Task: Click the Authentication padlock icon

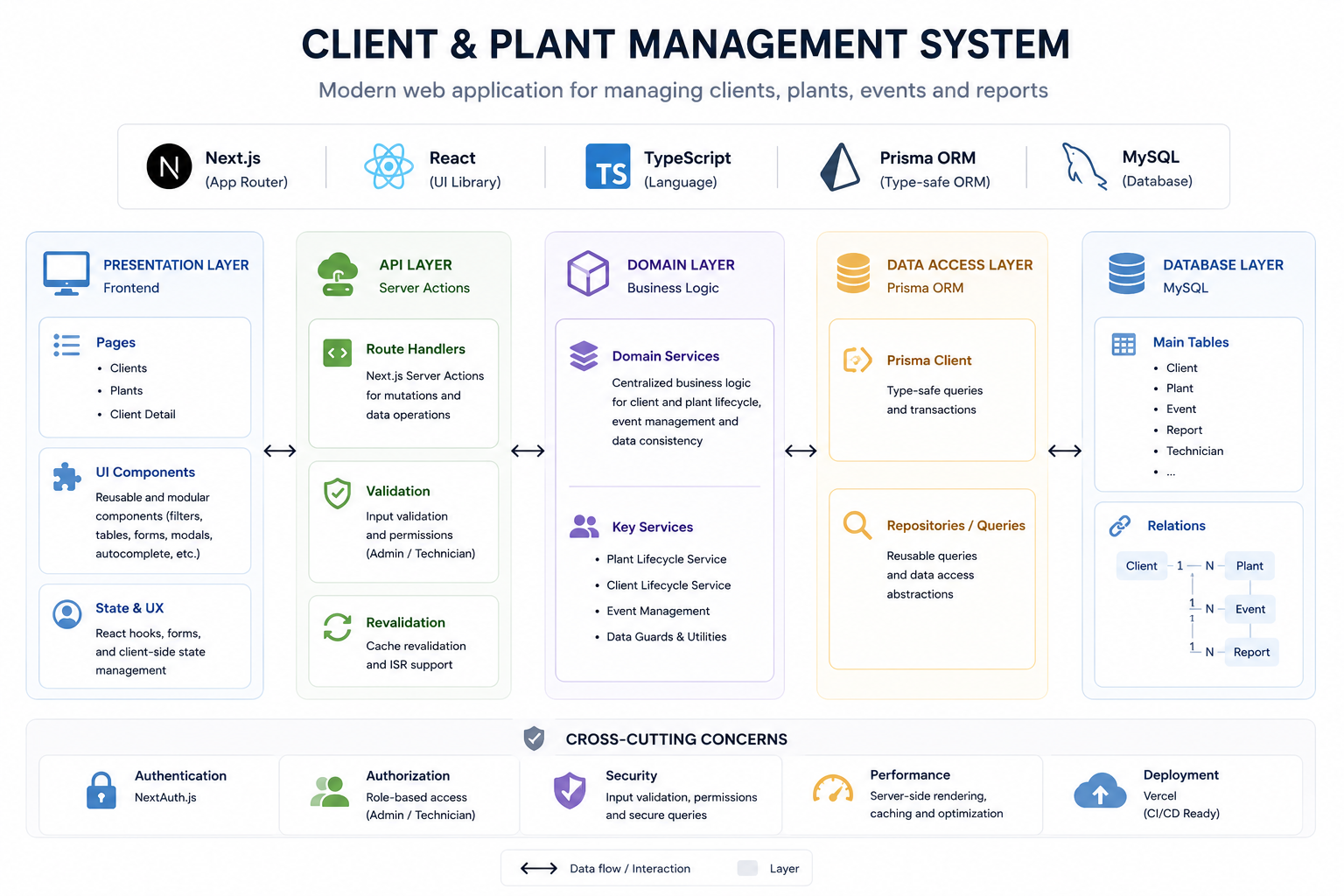Action: 101,790
